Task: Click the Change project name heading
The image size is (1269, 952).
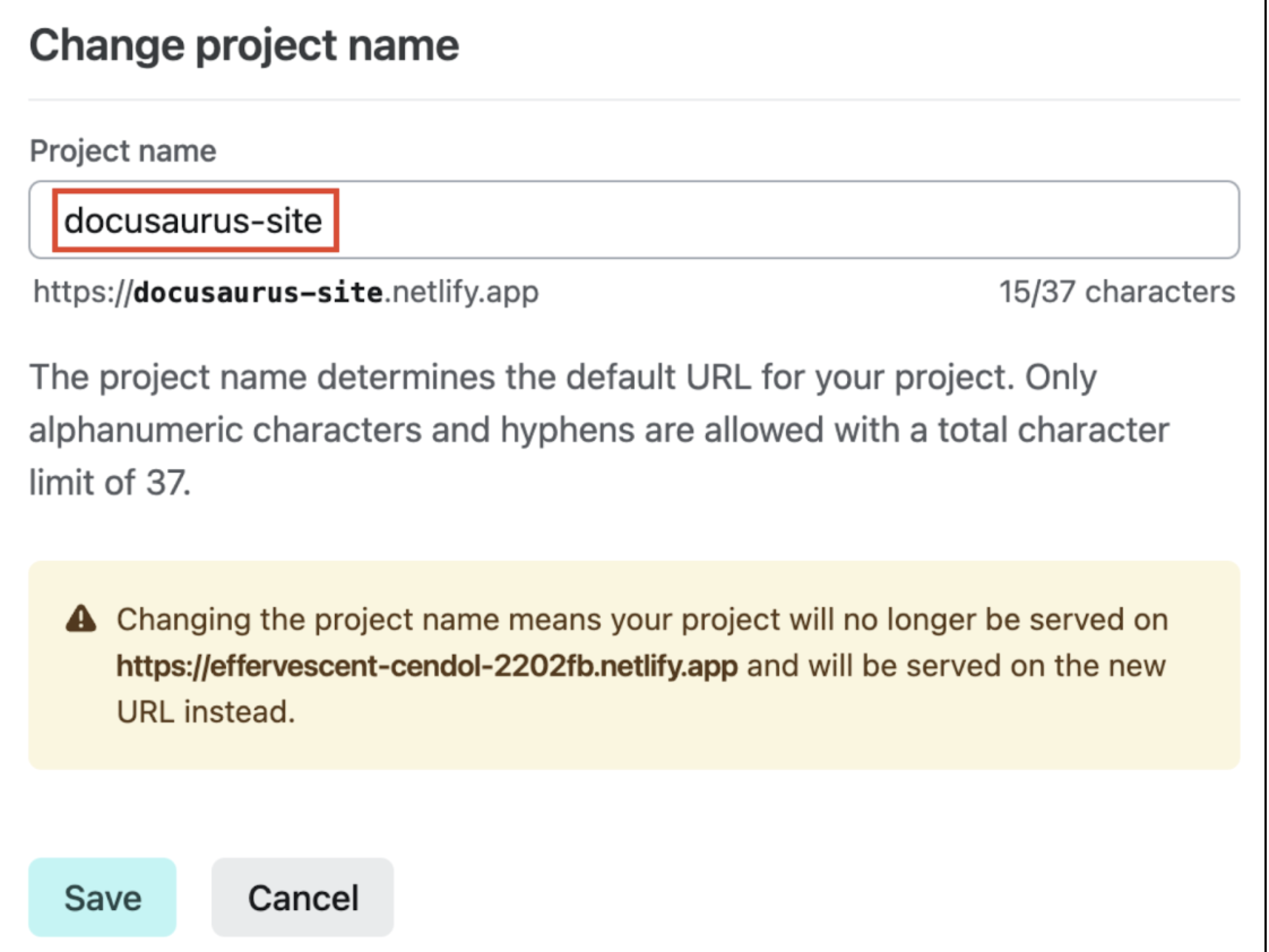Action: (244, 46)
